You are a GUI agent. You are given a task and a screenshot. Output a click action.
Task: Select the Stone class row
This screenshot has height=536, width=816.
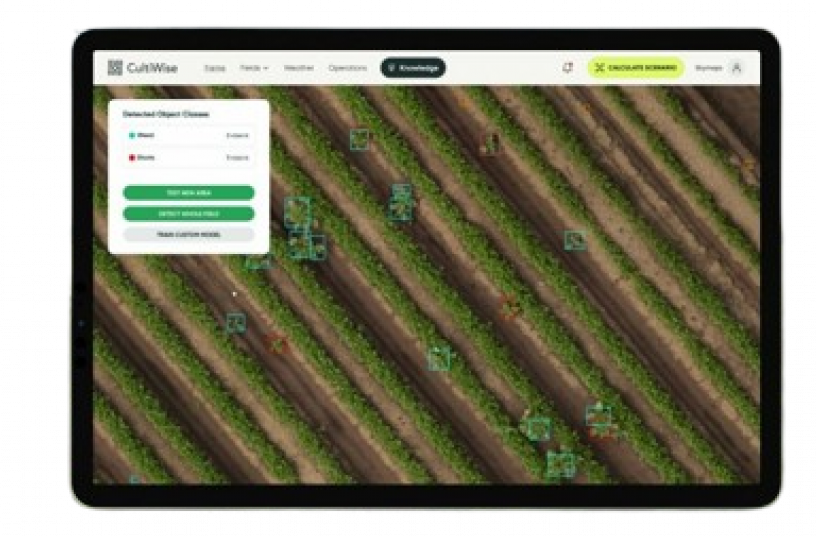click(188, 157)
